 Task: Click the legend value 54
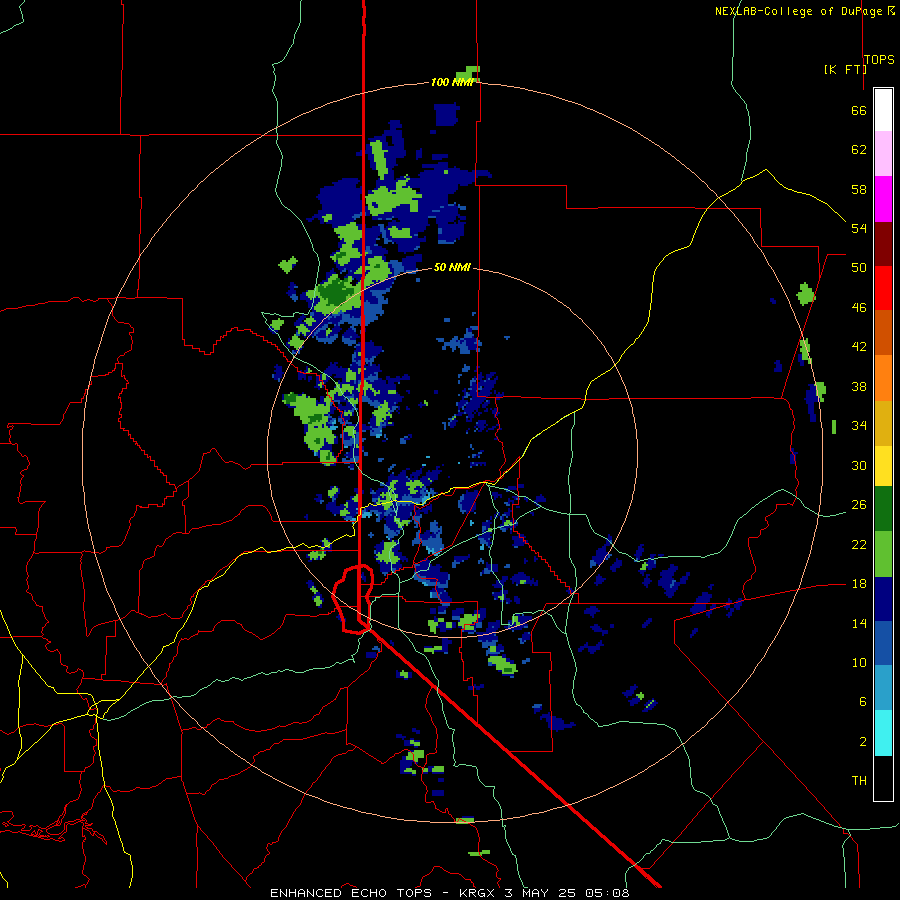[859, 228]
